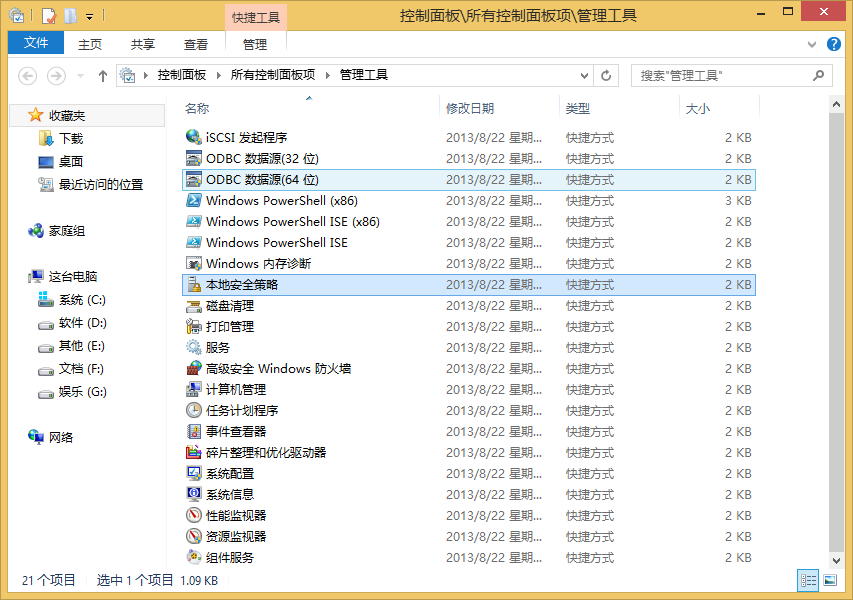Go back with the back arrow button
The width and height of the screenshot is (853, 600).
[28, 76]
